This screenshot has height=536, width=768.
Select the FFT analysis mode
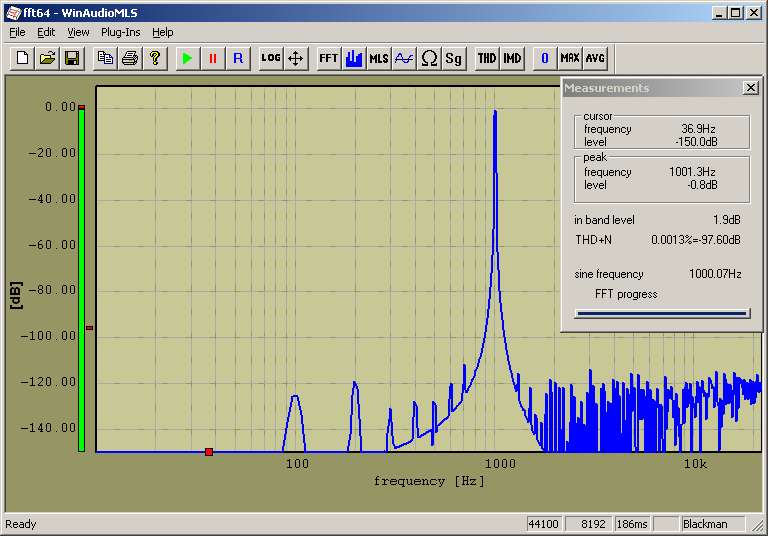pos(328,58)
